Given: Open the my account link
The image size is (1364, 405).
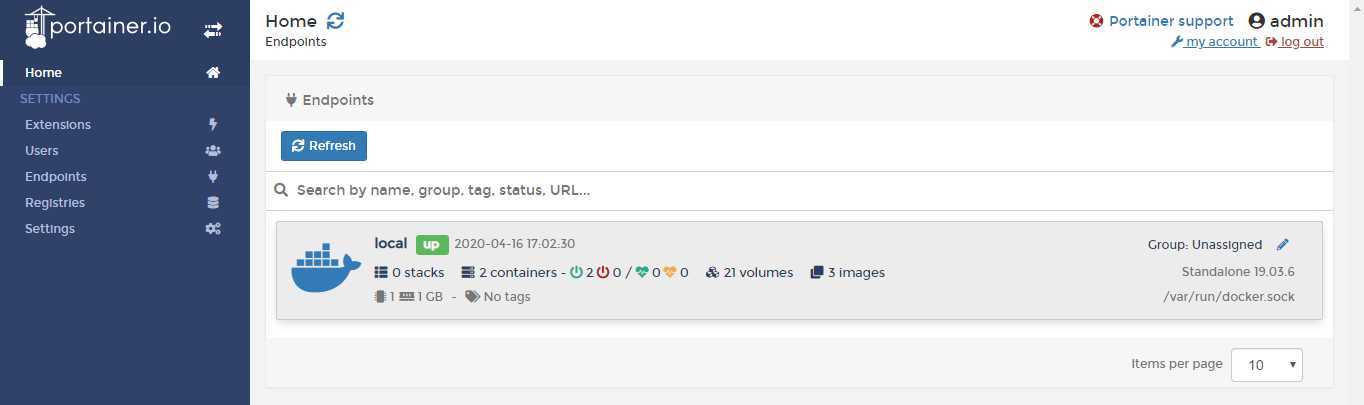Looking at the screenshot, I should point(1214,42).
